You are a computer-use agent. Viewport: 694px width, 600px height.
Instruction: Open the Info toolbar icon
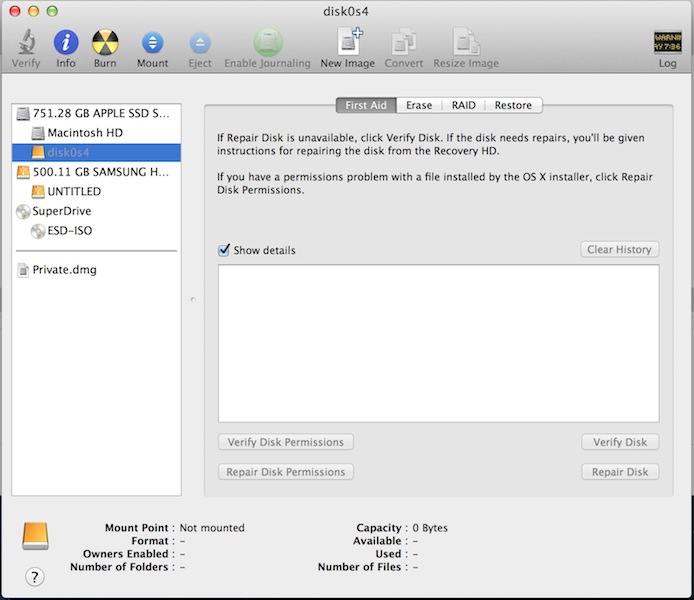click(66, 42)
